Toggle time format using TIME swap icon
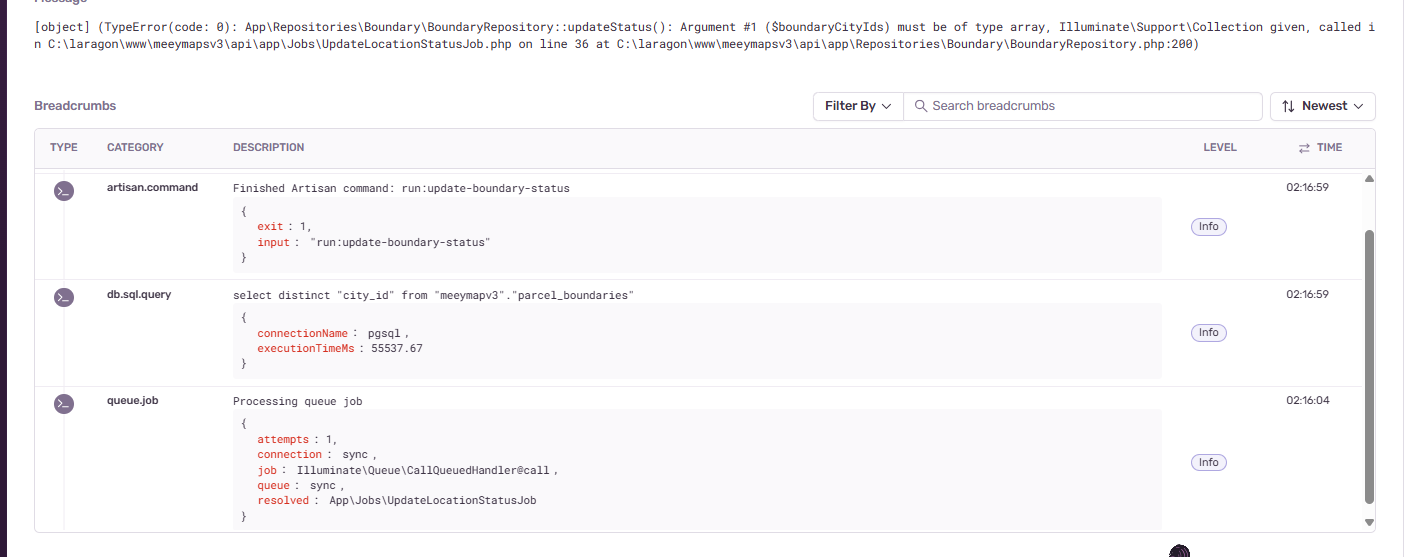 [1304, 148]
